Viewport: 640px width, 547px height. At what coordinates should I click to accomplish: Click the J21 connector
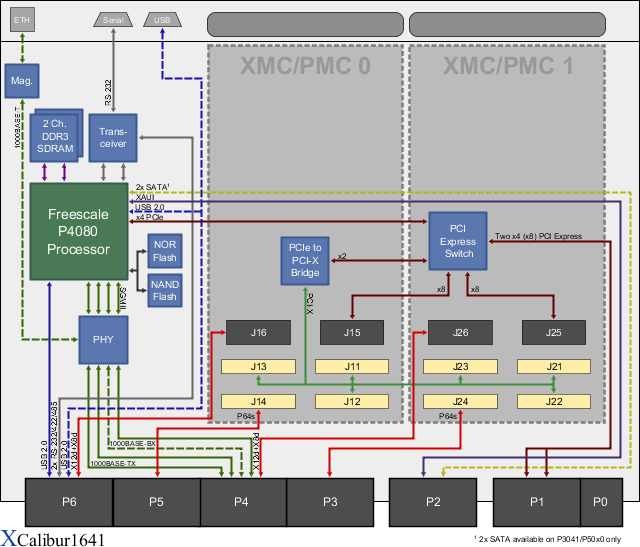[554, 367]
